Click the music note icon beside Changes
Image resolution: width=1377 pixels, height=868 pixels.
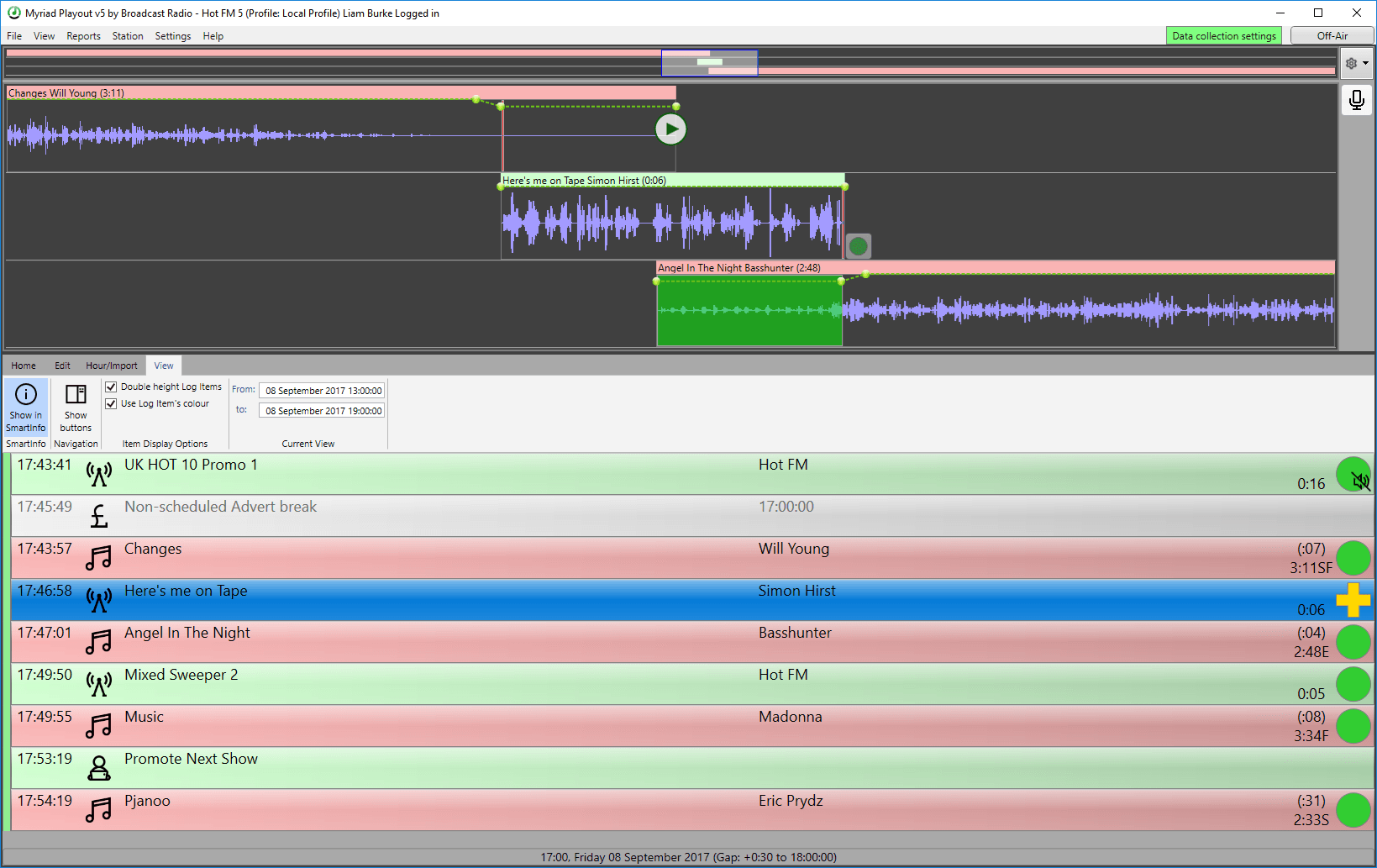coord(98,557)
